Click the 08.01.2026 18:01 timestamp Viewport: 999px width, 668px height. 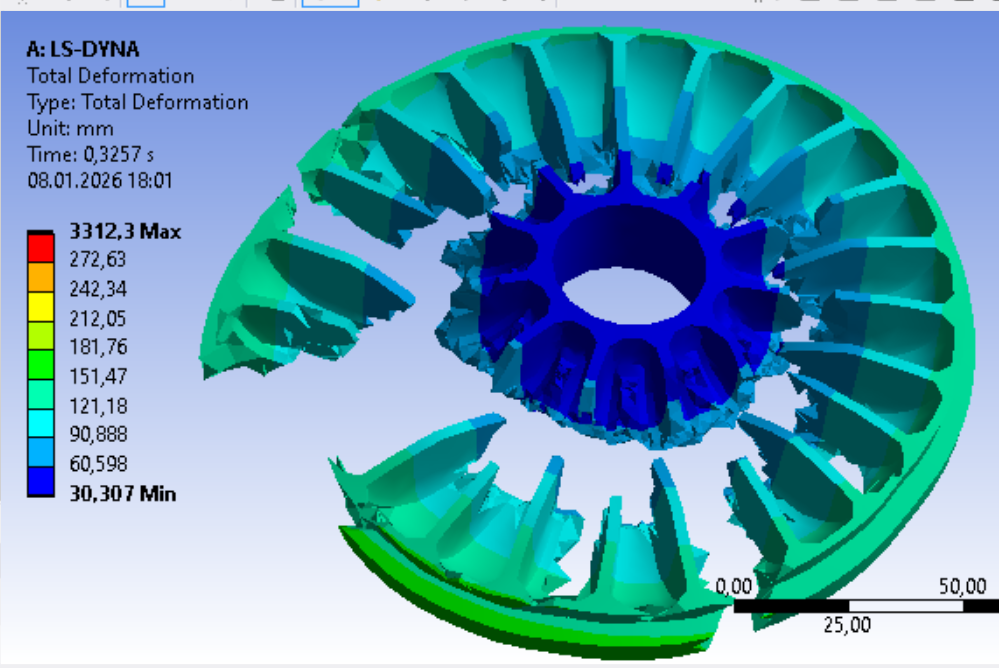click(x=101, y=180)
